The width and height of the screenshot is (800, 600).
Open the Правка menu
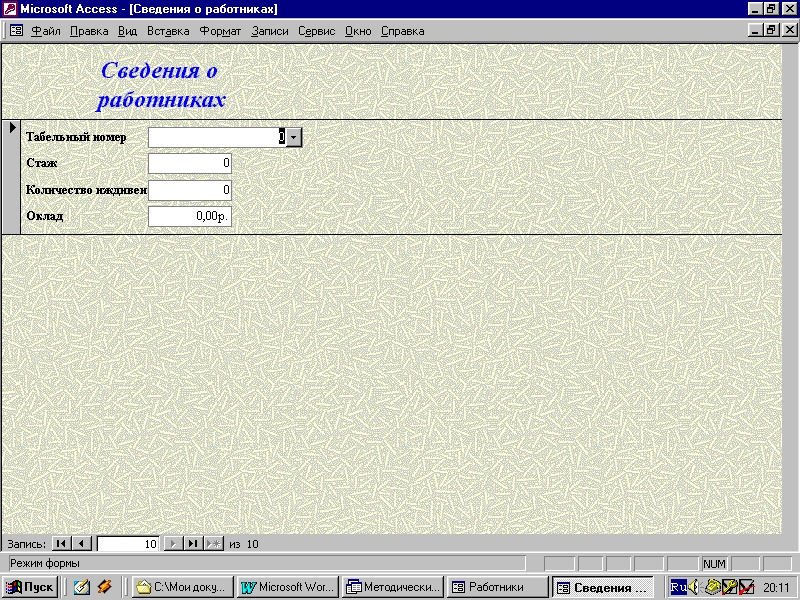point(89,31)
